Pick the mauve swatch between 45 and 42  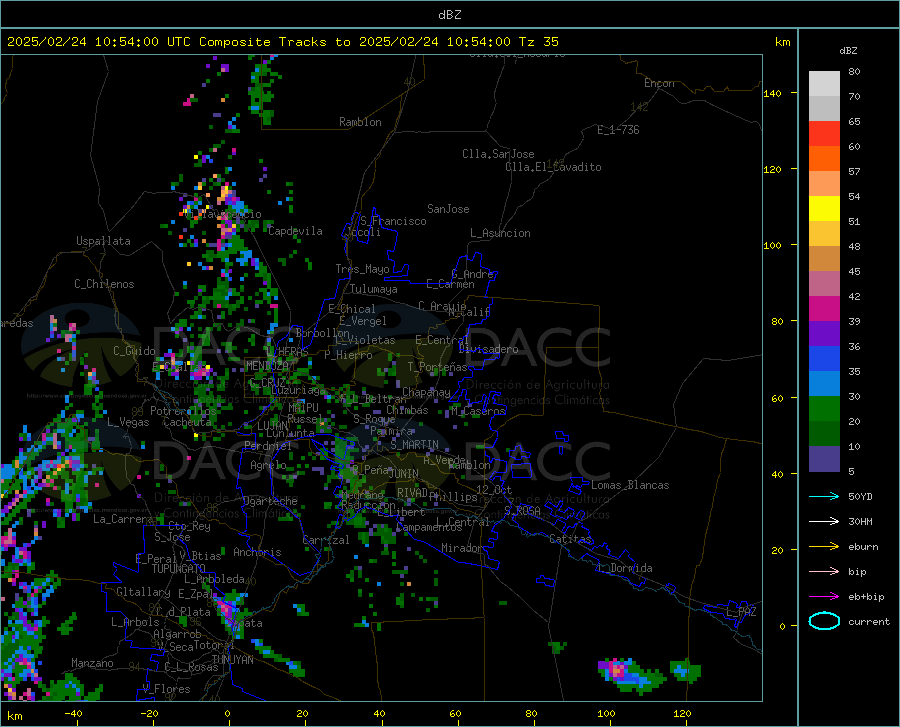[824, 284]
